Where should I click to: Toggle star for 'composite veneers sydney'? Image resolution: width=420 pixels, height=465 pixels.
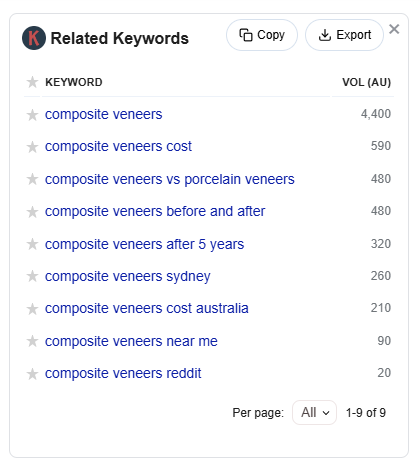[x=32, y=276]
